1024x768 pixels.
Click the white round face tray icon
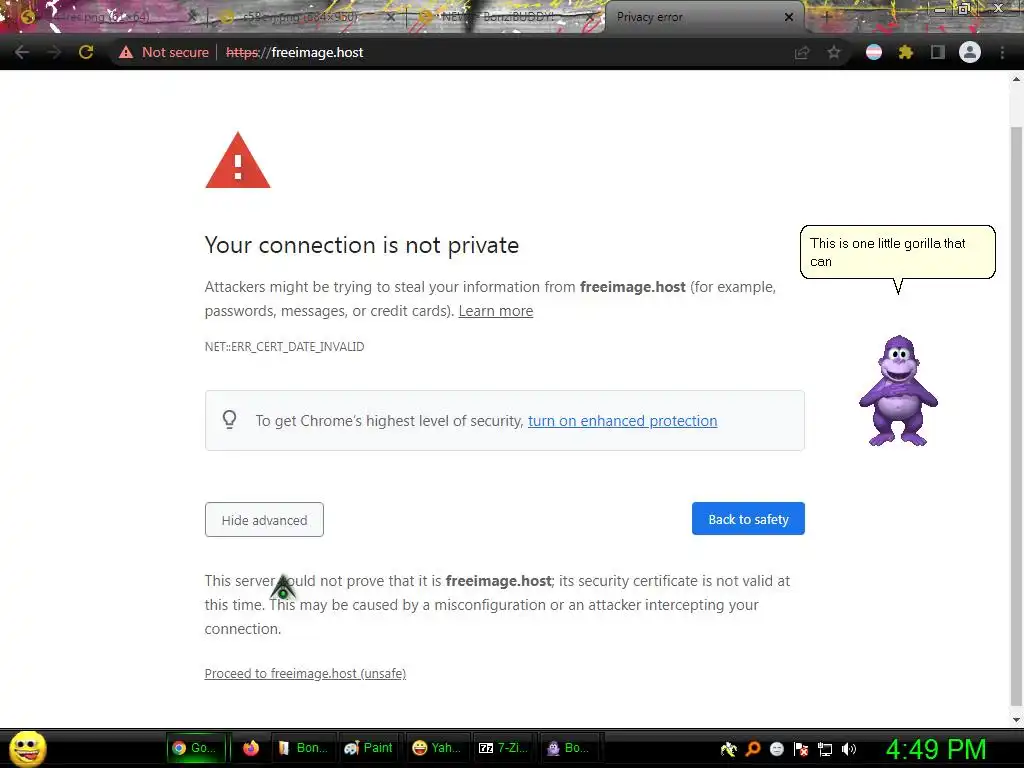click(776, 749)
